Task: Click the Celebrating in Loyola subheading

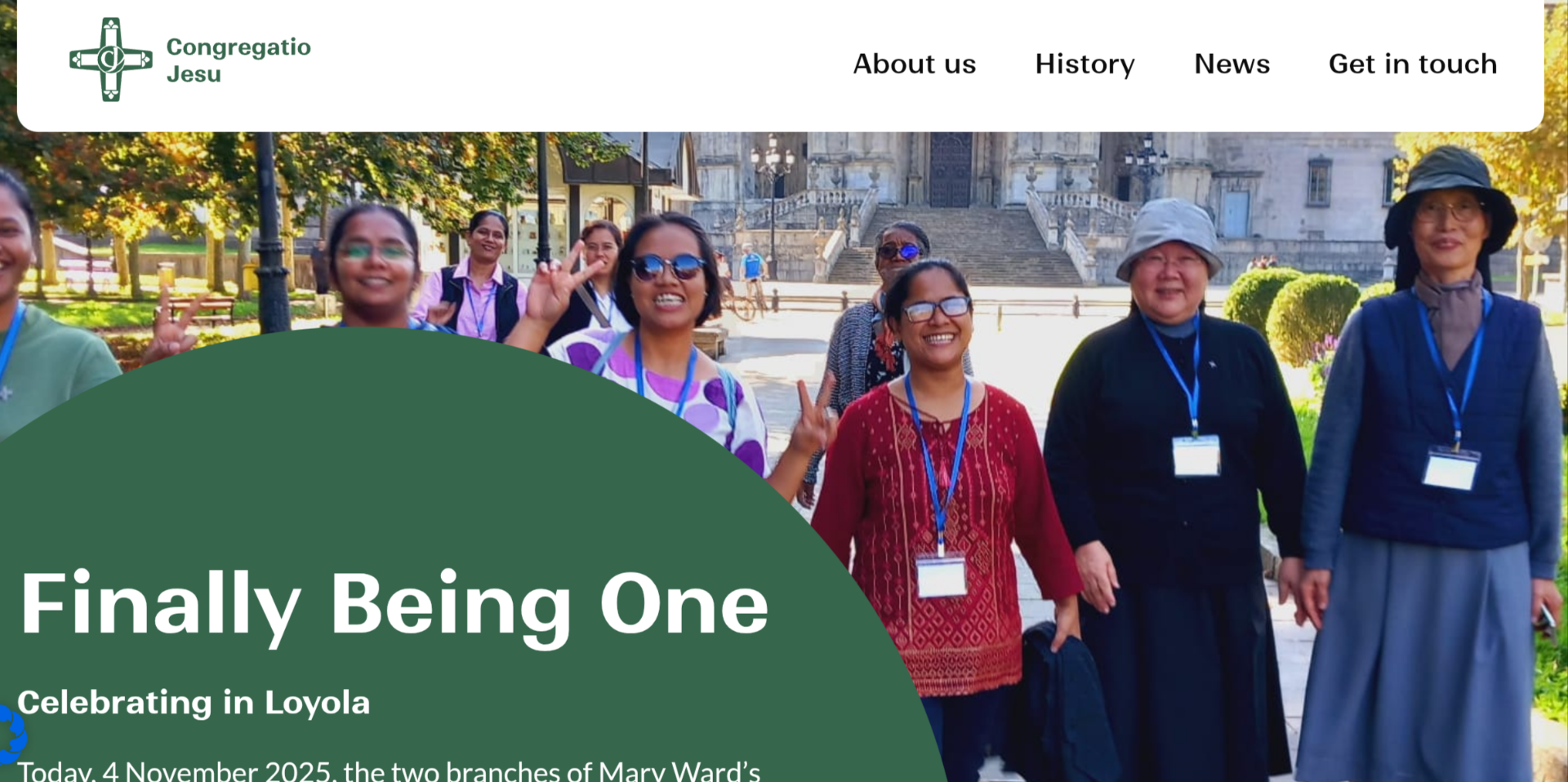Action: [194, 703]
